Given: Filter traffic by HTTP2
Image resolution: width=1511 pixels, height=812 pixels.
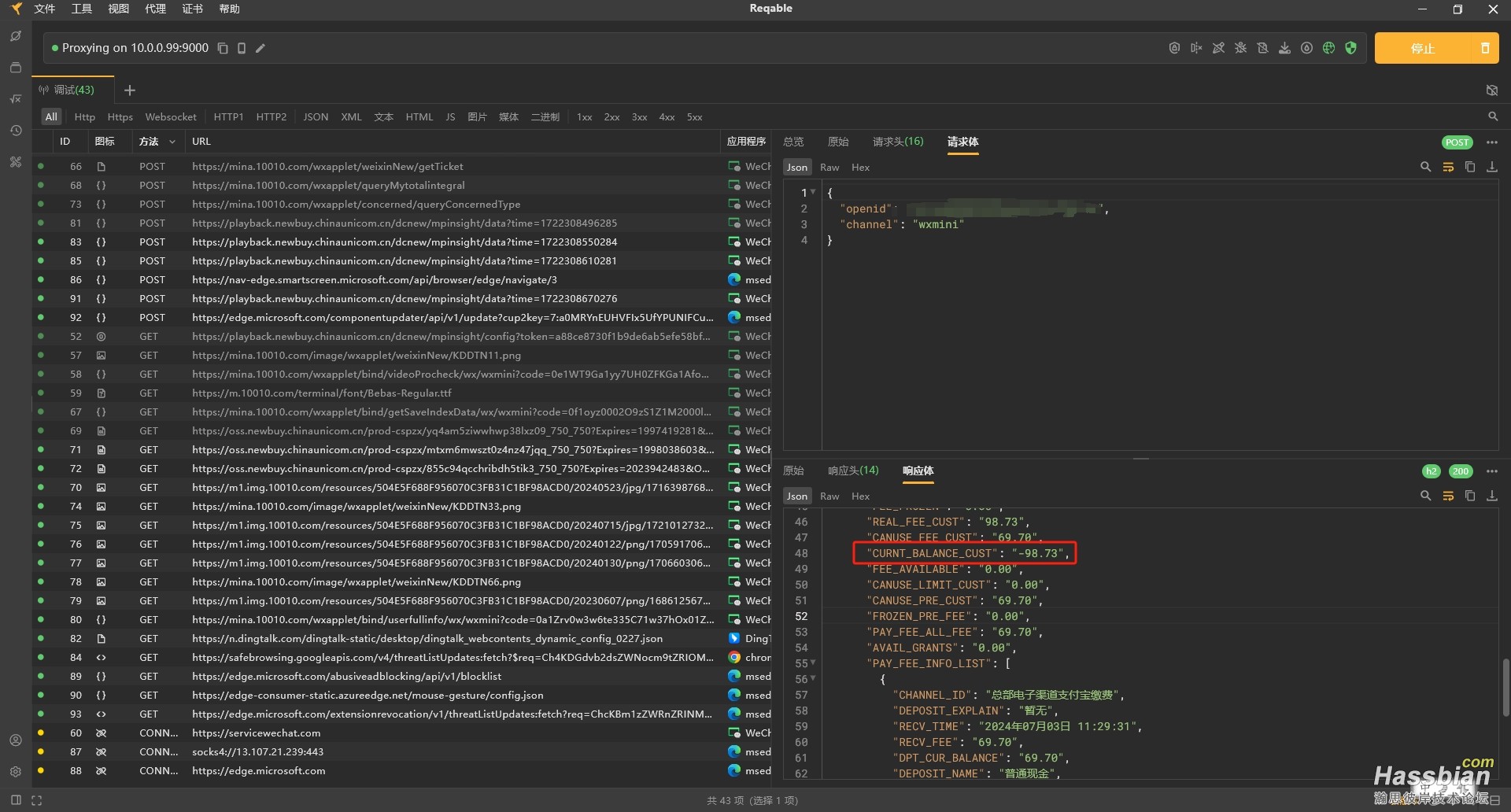Looking at the screenshot, I should click(x=272, y=116).
